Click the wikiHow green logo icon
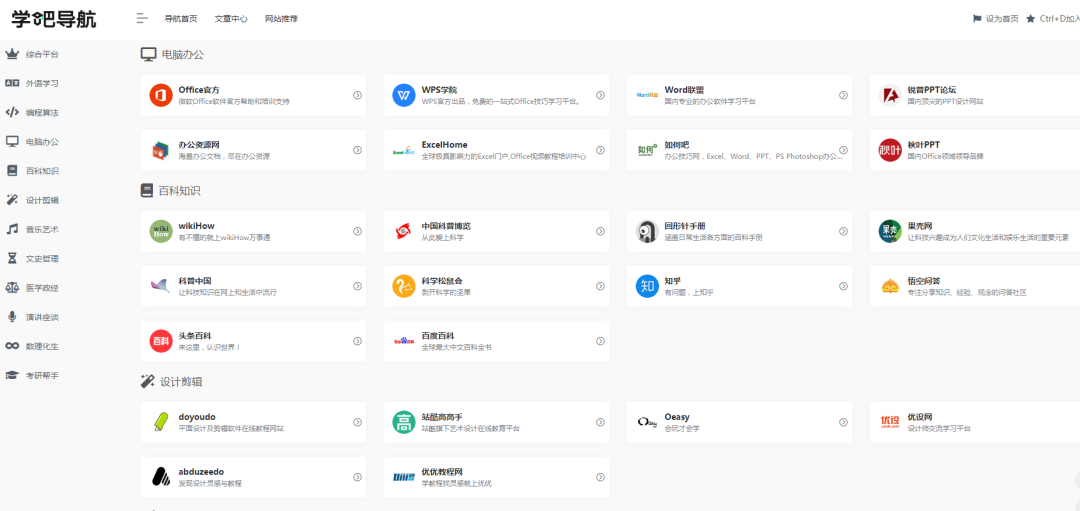 pyautogui.click(x=160, y=231)
